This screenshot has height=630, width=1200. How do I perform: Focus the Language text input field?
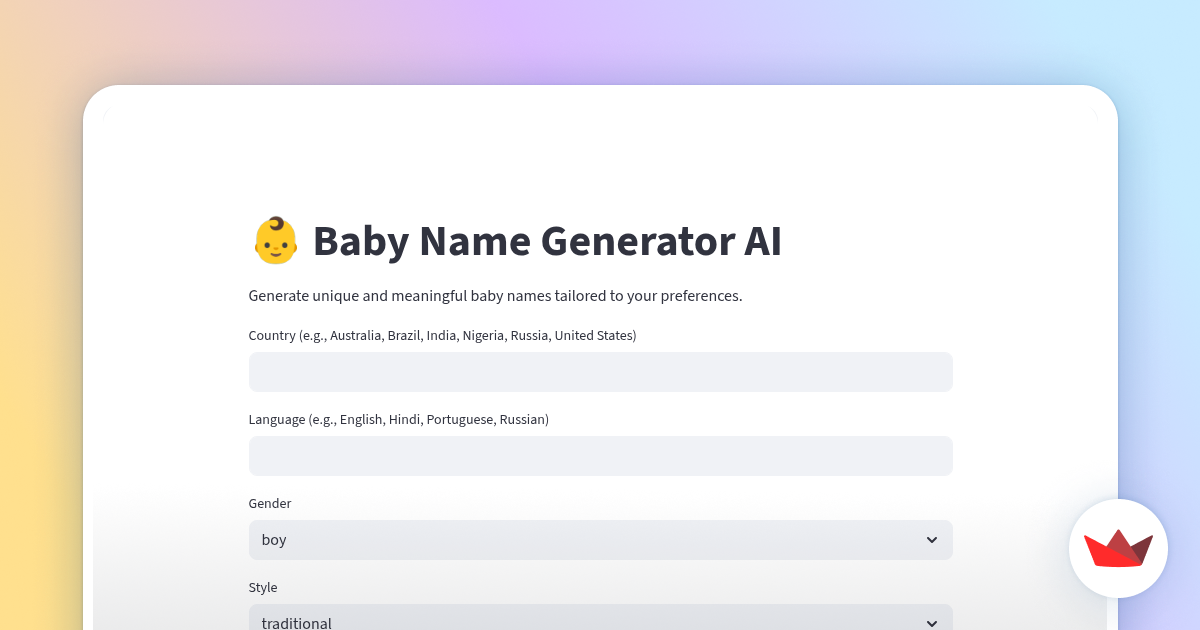click(600, 456)
